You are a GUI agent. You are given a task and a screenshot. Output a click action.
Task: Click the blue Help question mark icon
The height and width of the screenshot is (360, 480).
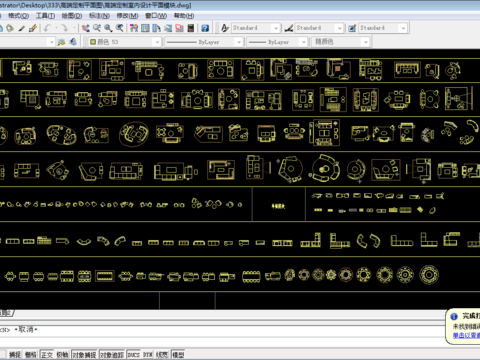pos(205,28)
